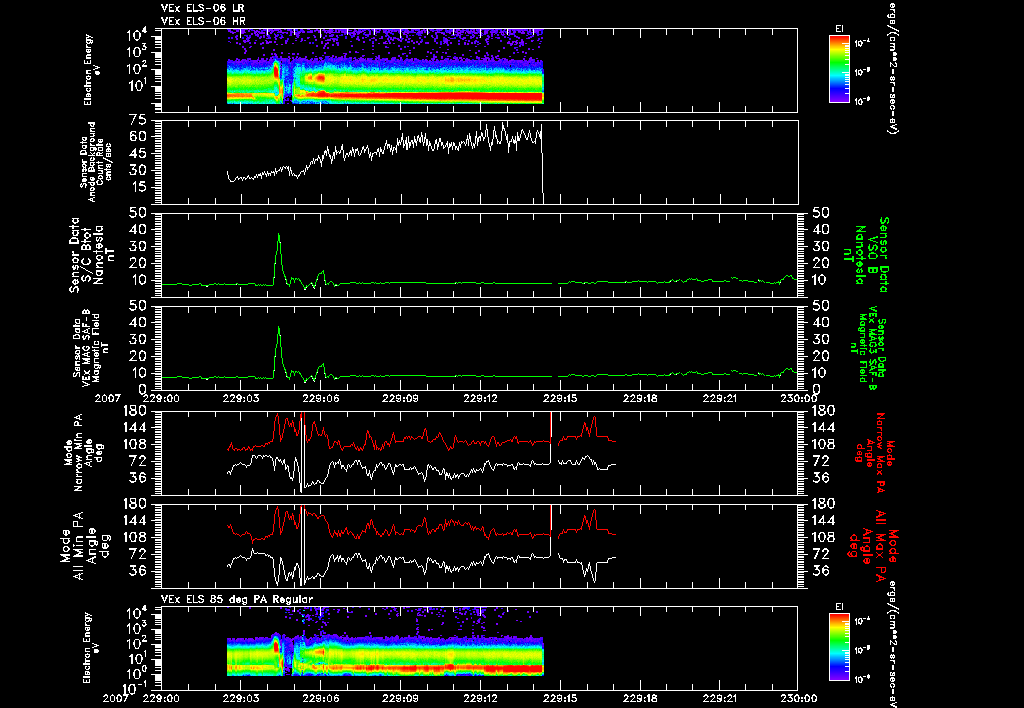Select the 'Anode Background Count Rate' axis label

point(96,162)
